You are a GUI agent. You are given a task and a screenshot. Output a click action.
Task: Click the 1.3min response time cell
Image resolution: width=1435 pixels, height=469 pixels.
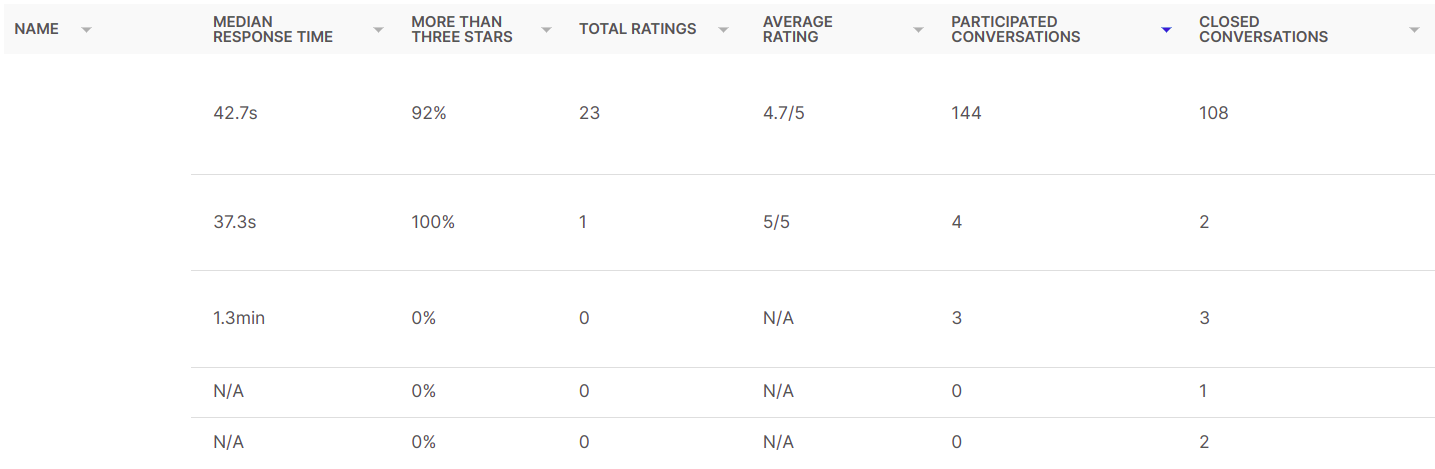239,318
